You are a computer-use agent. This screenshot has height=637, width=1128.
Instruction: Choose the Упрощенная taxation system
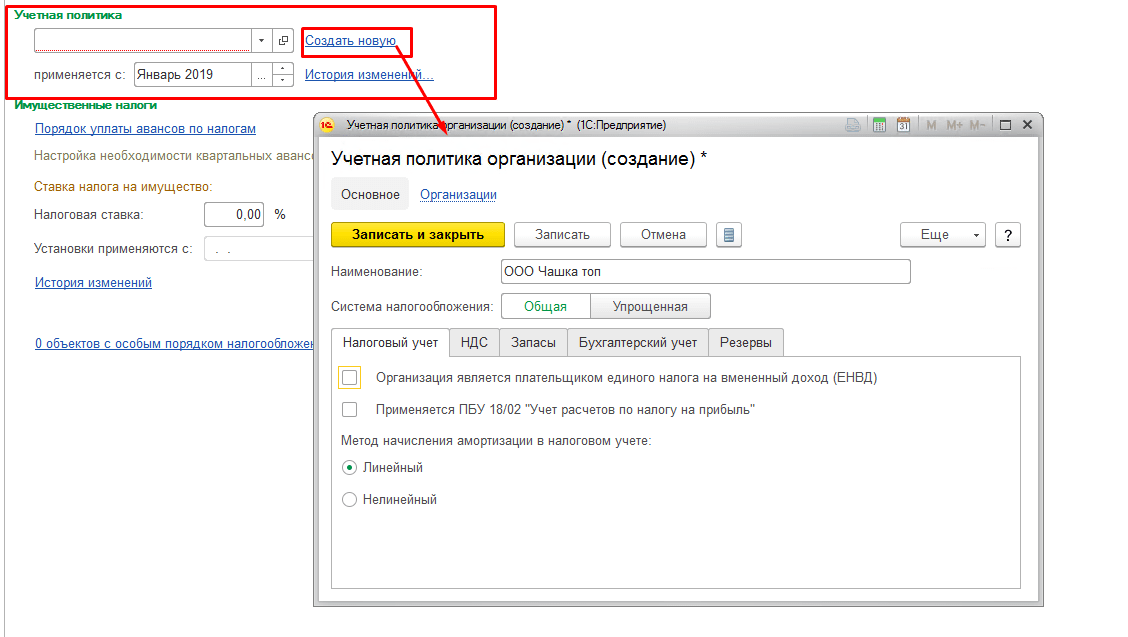[x=650, y=306]
